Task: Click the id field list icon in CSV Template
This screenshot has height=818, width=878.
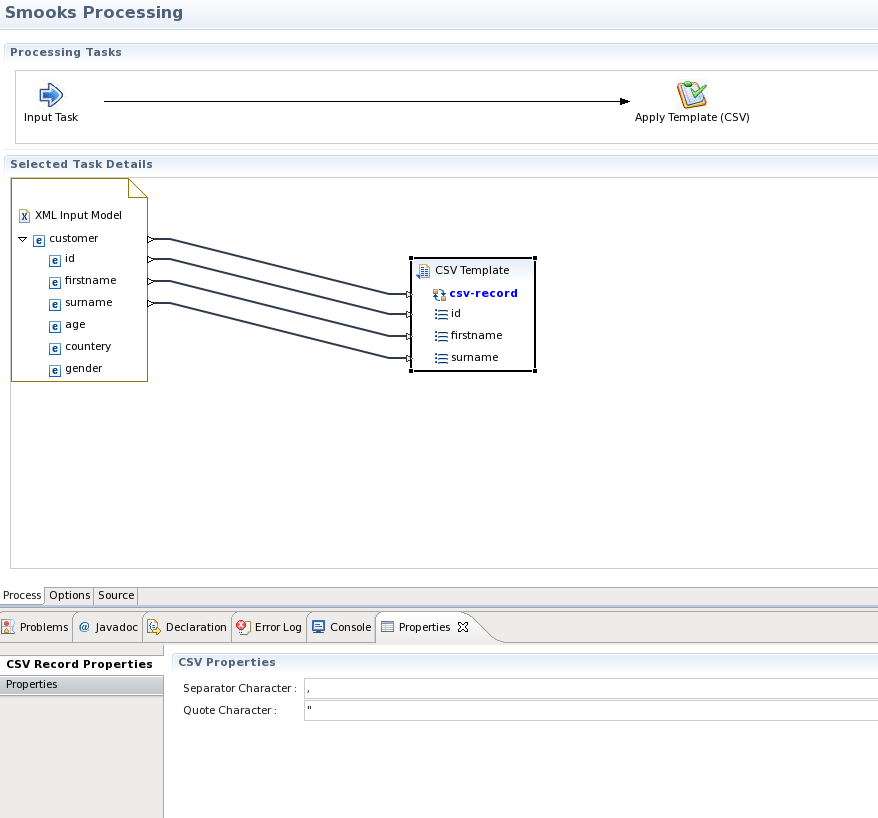Action: (x=441, y=314)
